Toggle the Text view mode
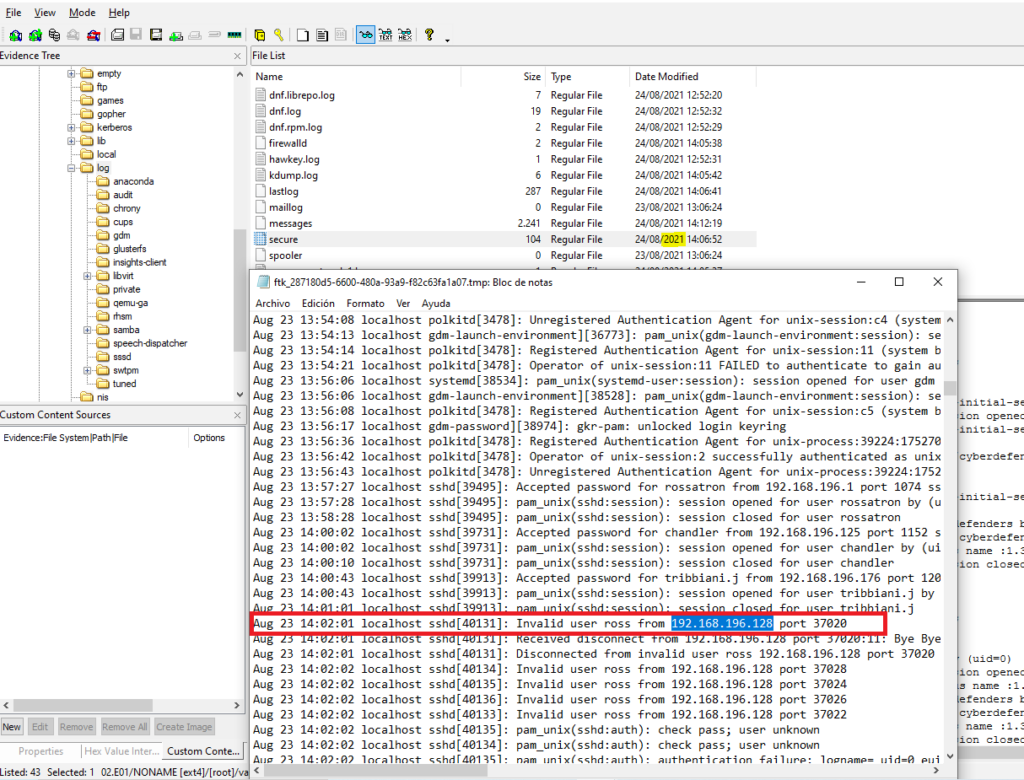Screen dimensions: 1024x780 [386, 34]
